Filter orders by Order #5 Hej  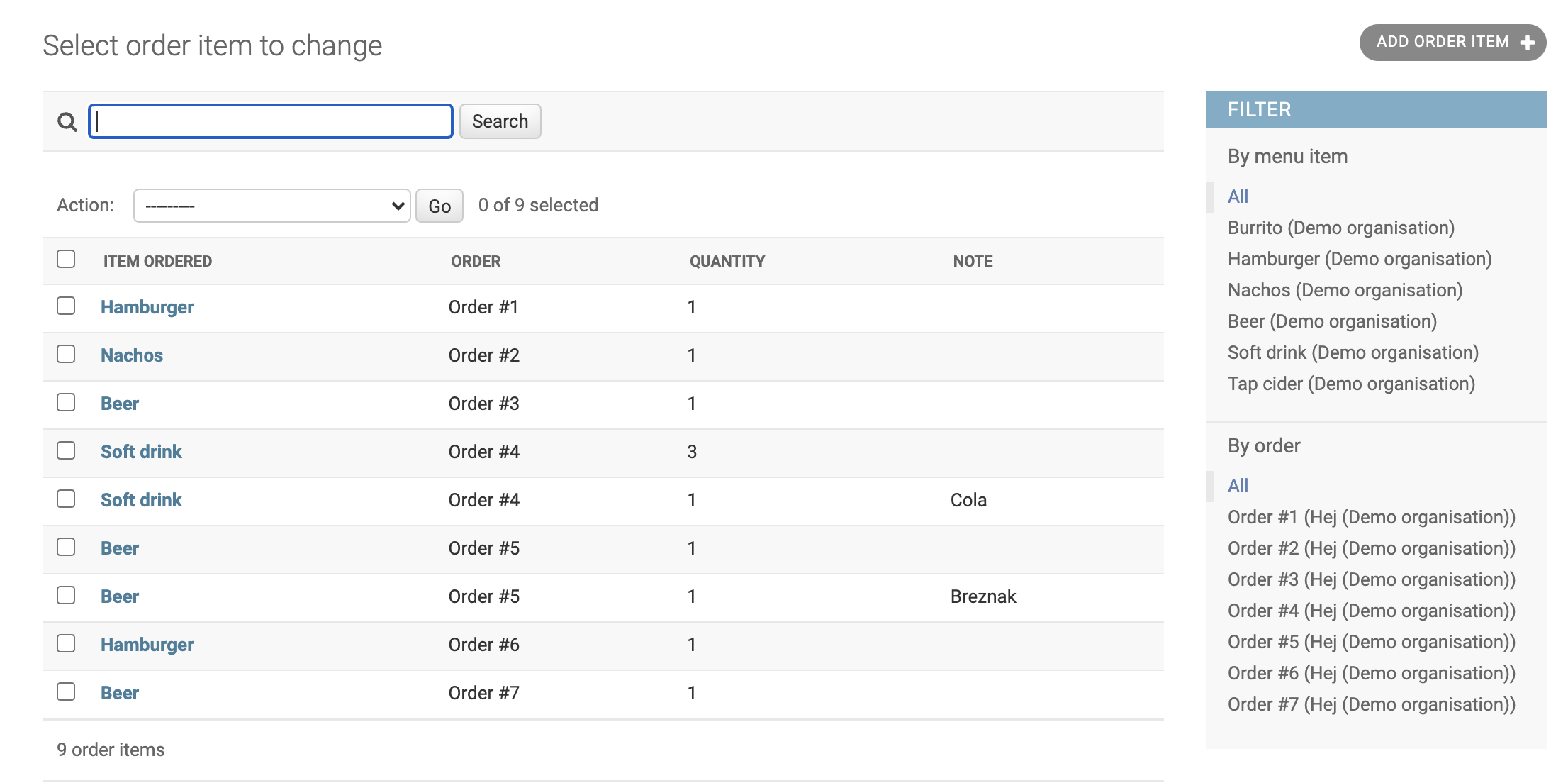(x=1374, y=641)
